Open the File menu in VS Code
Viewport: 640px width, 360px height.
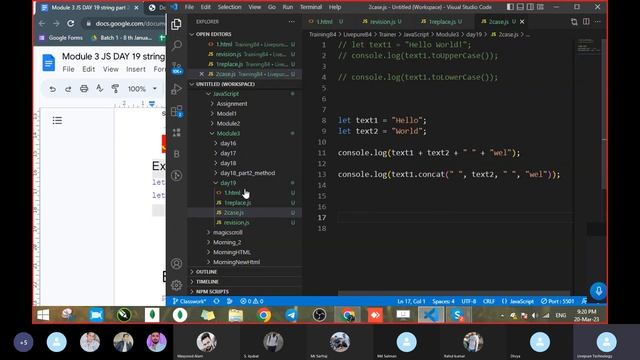point(189,7)
